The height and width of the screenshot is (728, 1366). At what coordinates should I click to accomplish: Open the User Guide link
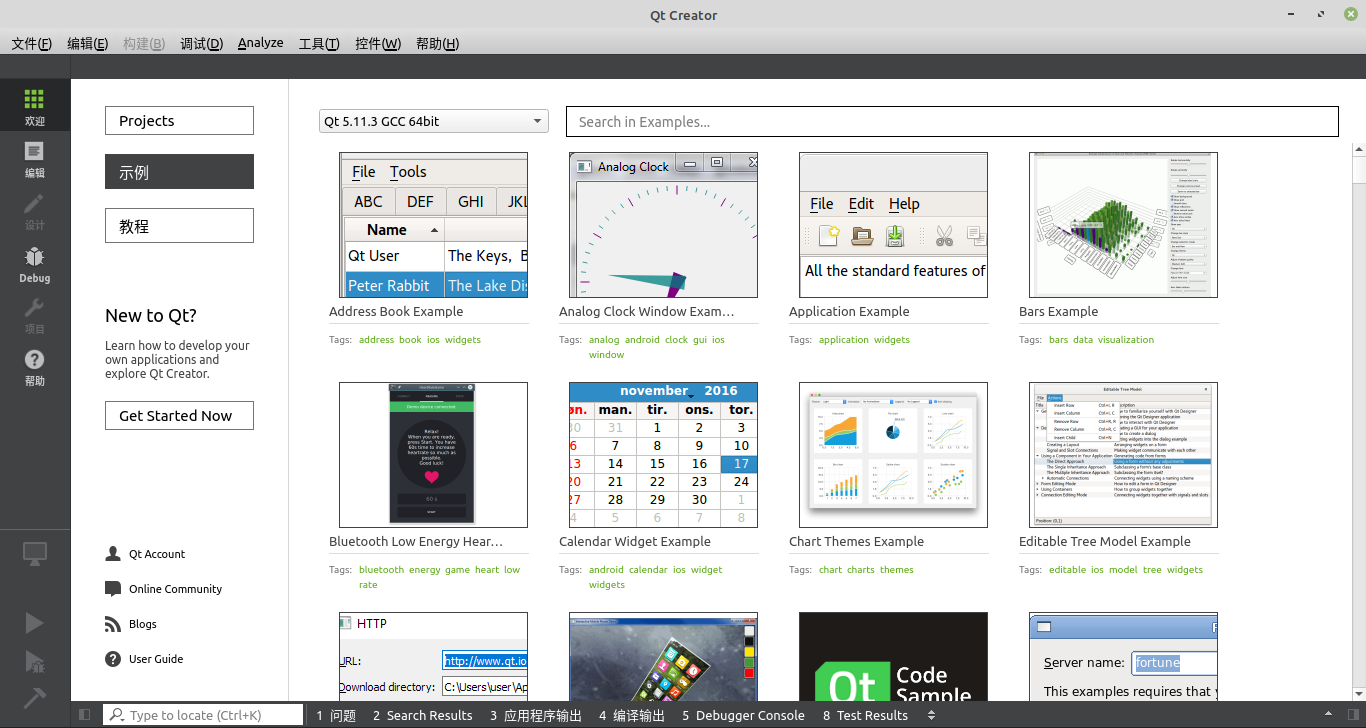tap(156, 659)
